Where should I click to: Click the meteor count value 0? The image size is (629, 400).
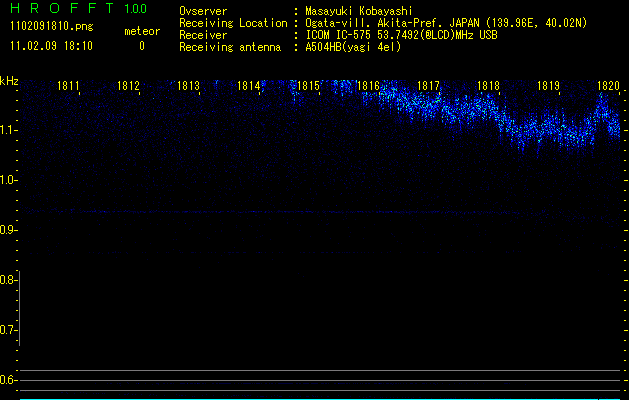142,46
